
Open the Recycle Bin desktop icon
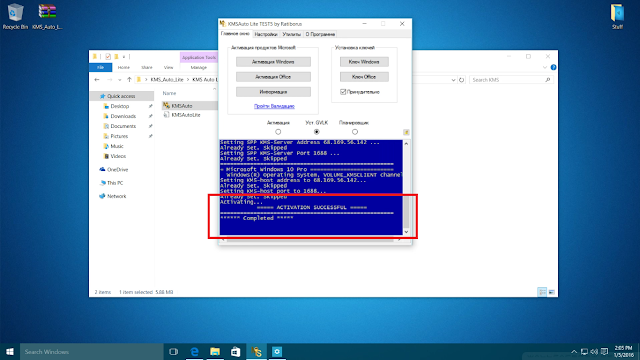click(x=15, y=16)
